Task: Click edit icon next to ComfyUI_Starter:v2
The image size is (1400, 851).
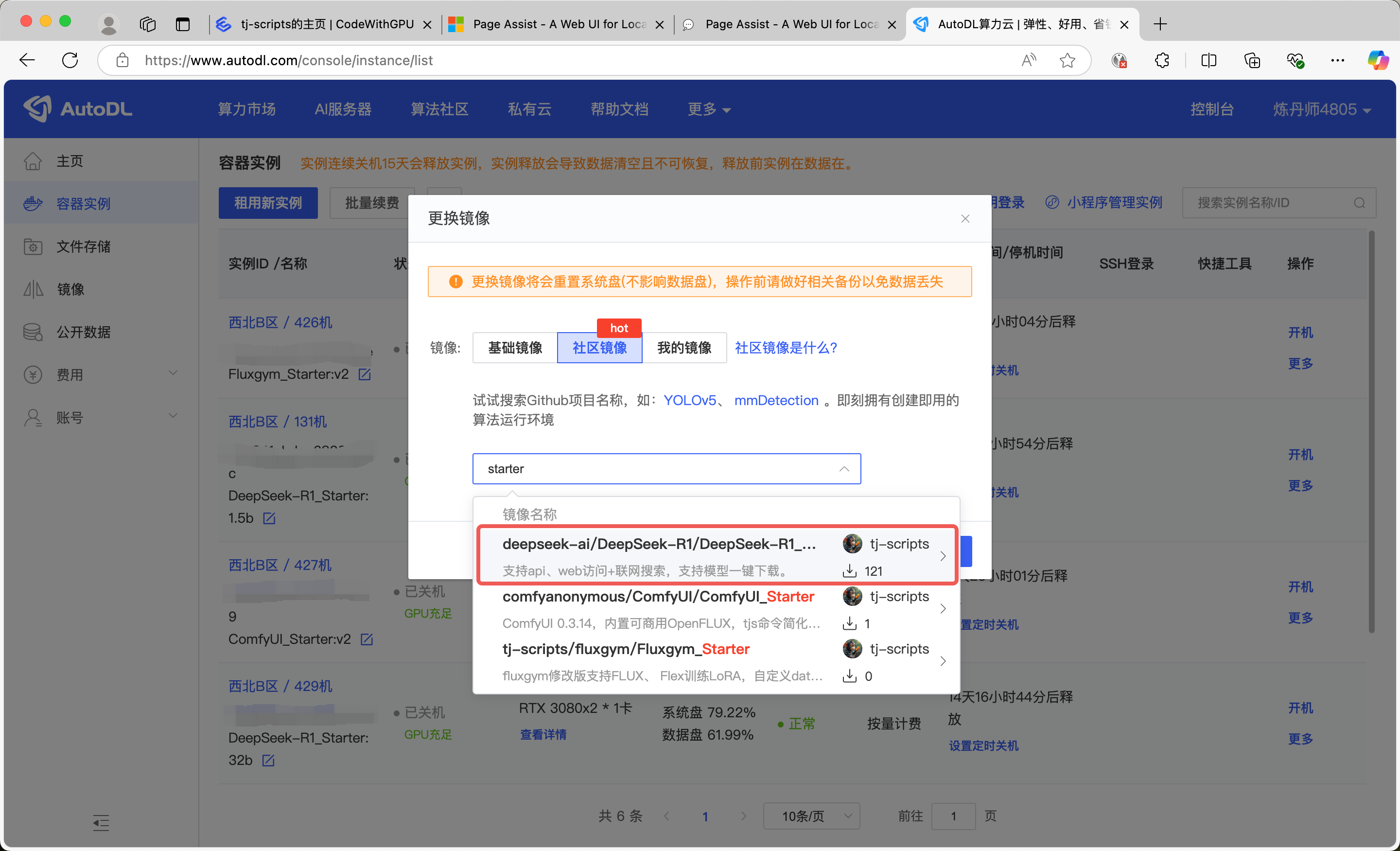Action: (x=367, y=639)
